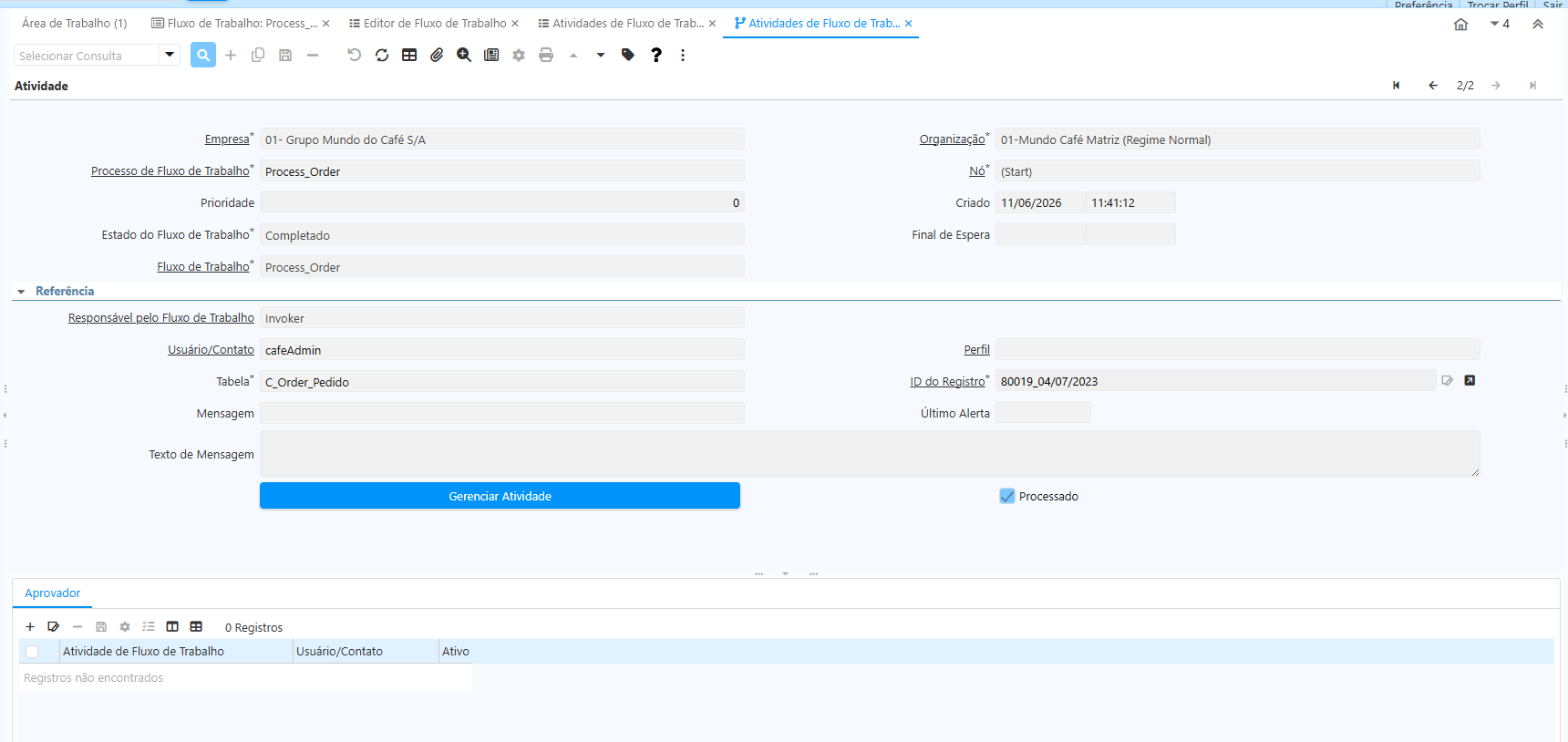This screenshot has height=742, width=1568.
Task: Add a new row in the Aprovador grid
Action: 30,627
